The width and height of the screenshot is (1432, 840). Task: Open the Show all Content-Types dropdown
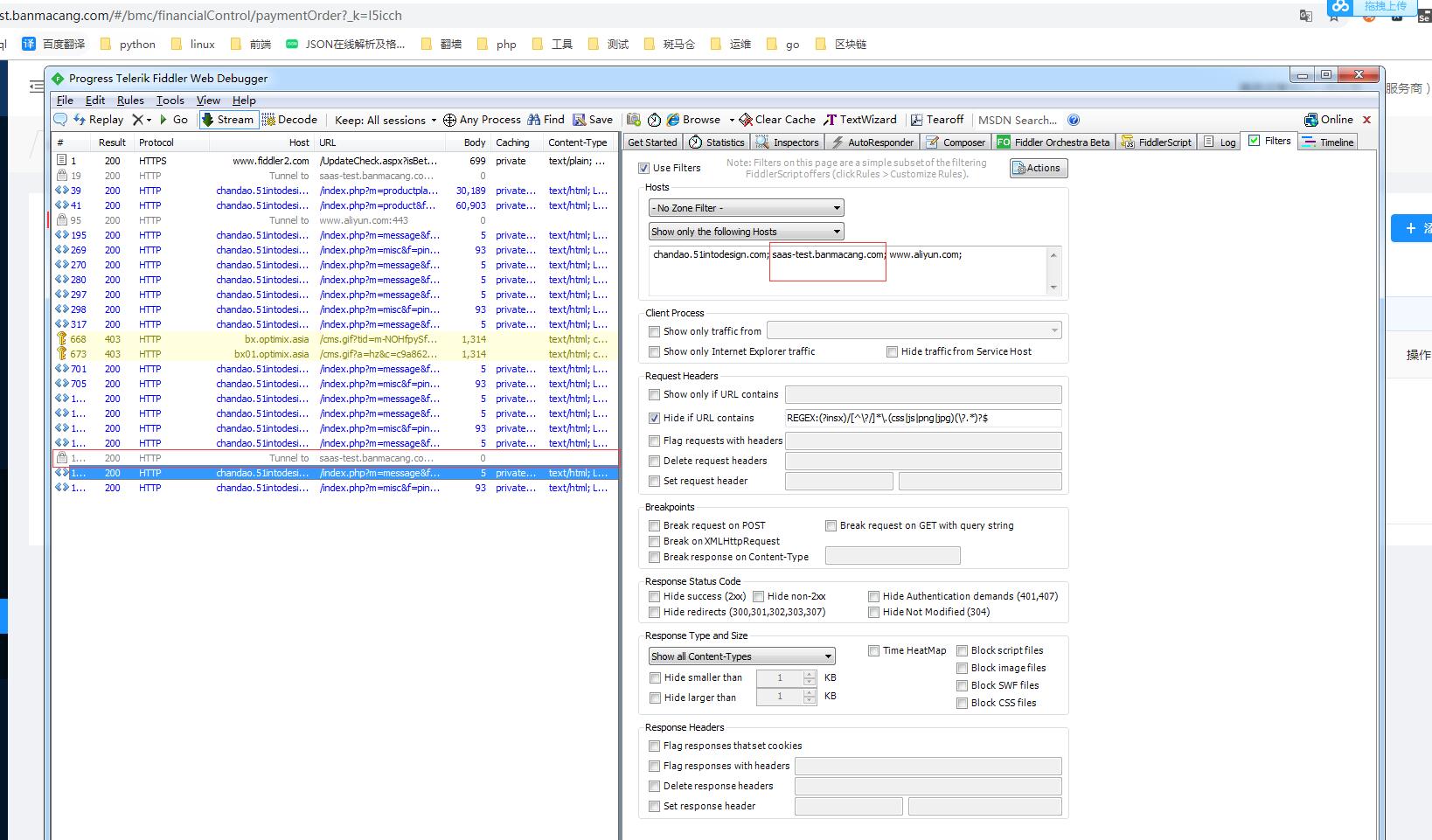pos(741,656)
